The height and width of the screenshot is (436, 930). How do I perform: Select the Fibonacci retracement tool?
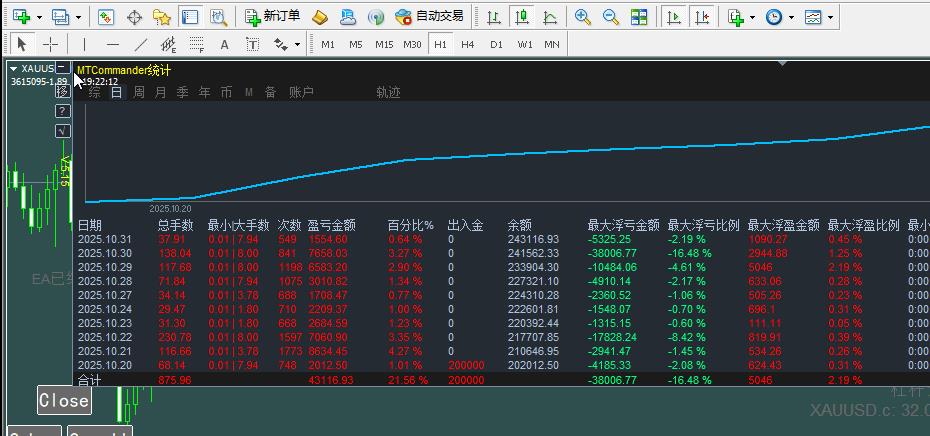(x=196, y=44)
